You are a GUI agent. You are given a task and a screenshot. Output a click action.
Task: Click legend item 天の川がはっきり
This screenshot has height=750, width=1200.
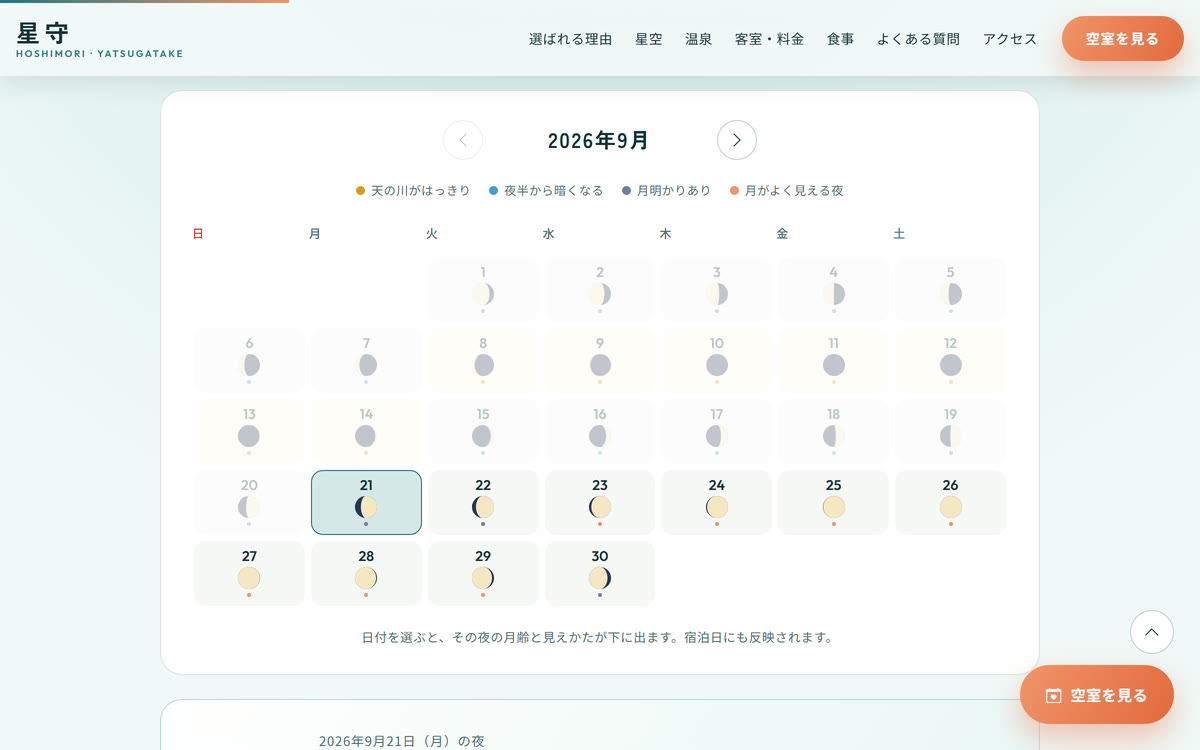(x=413, y=190)
